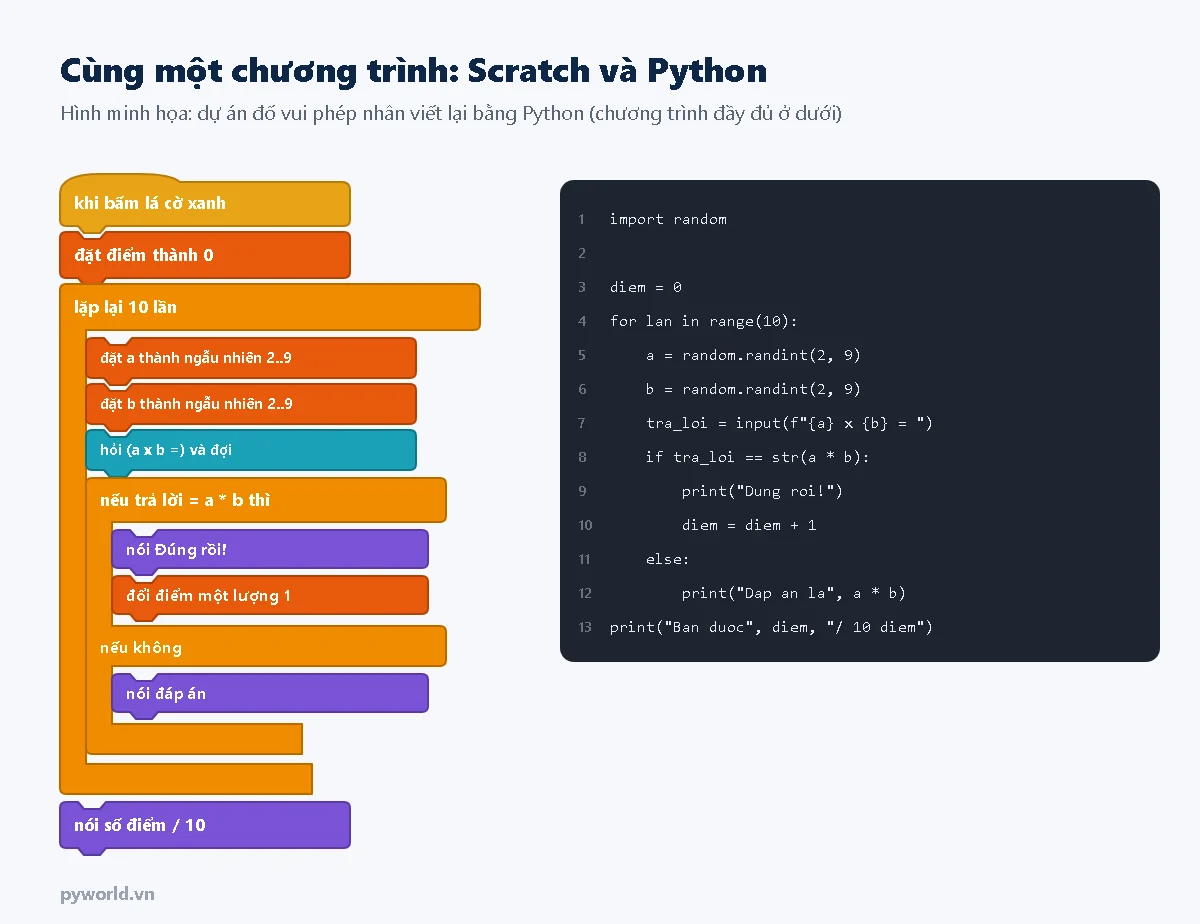
Task: Click the heading 'Cùng một chương trình: Scratch và Python'
Action: point(414,71)
